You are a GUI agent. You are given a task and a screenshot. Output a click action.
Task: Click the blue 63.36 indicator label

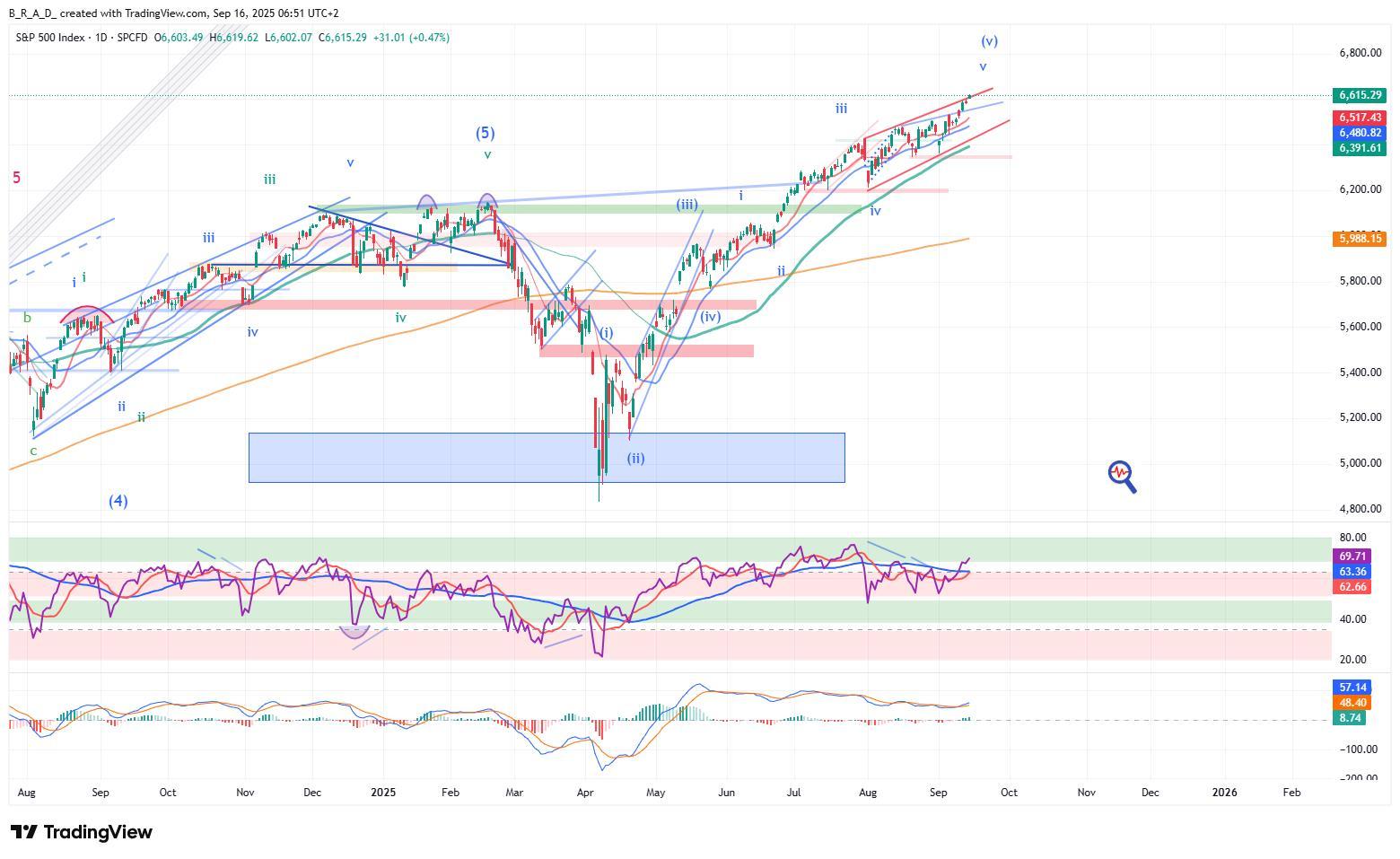pos(1352,572)
